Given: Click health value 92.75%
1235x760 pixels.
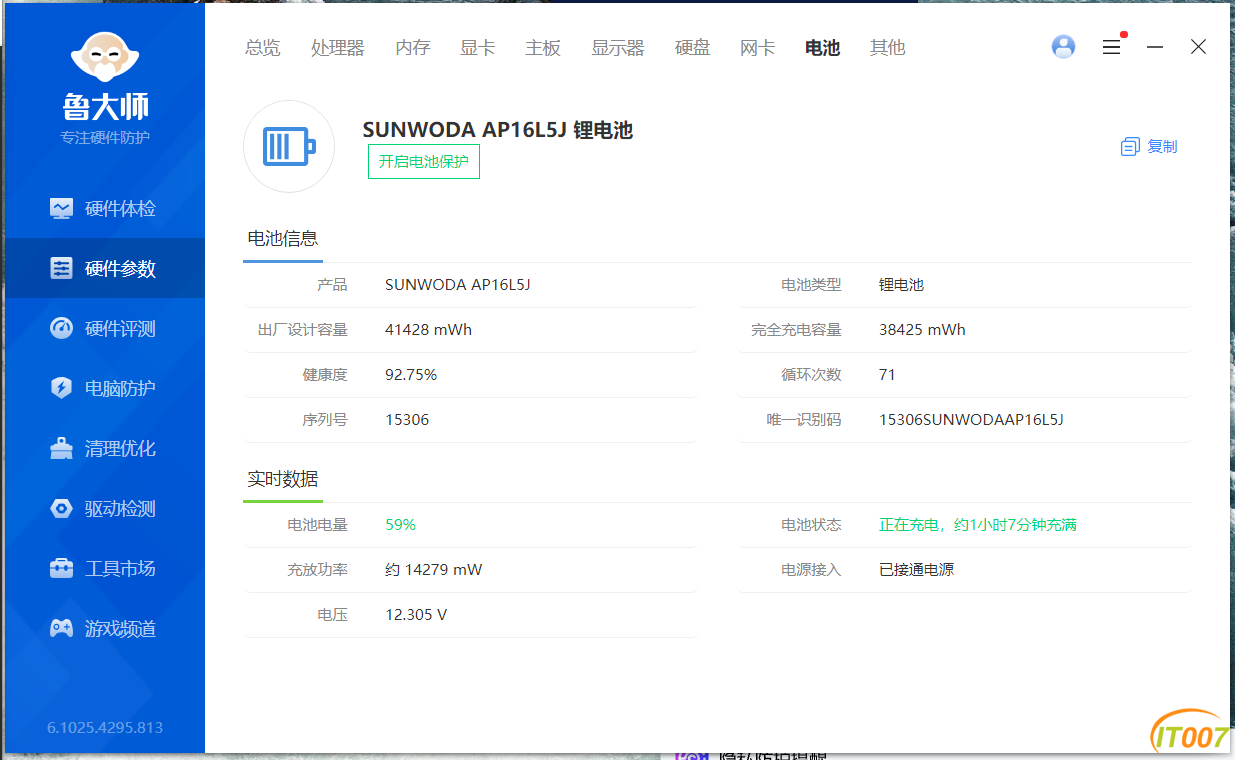Looking at the screenshot, I should 411,375.
